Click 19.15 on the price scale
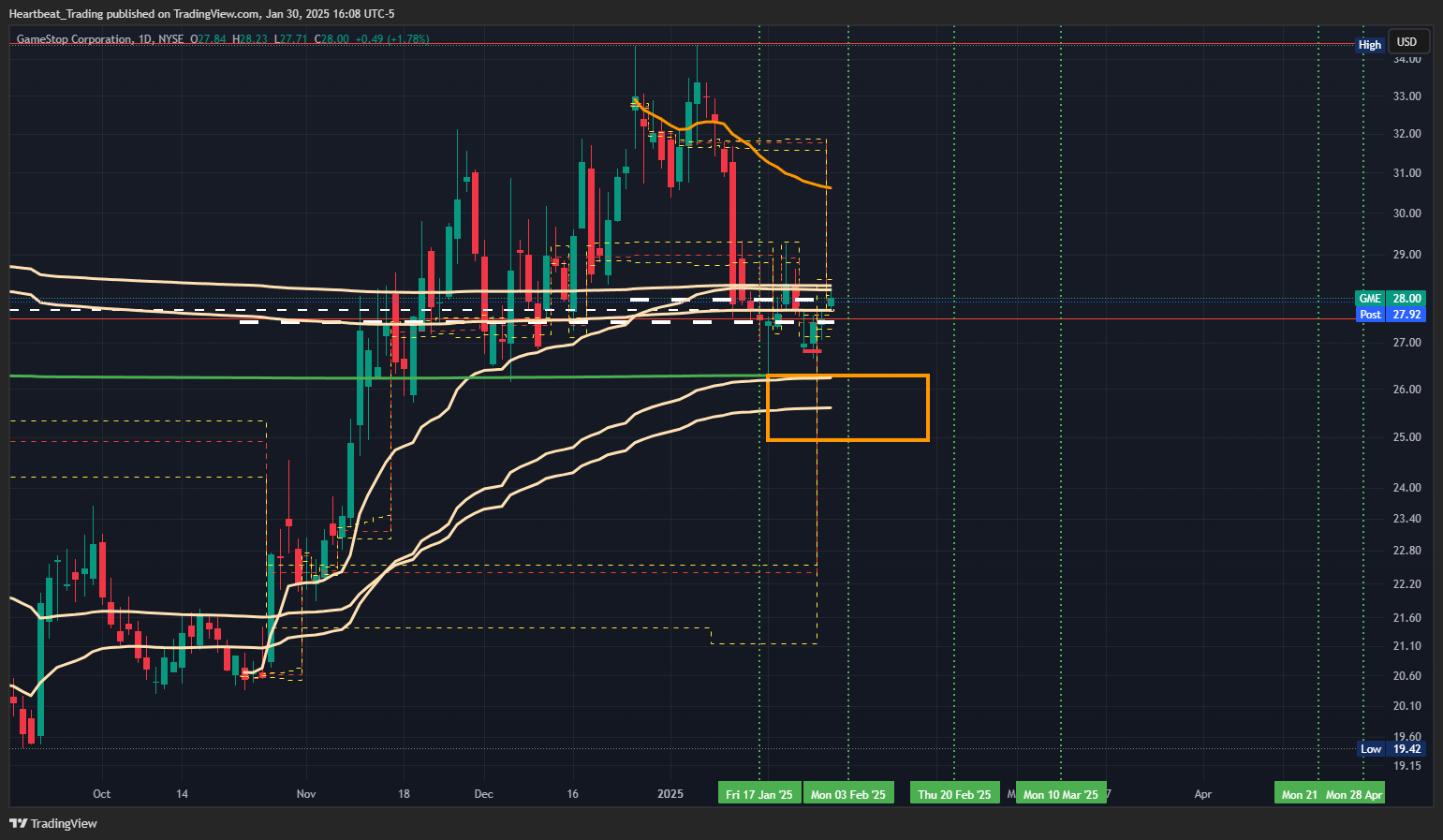This screenshot has width=1443, height=840. (x=1407, y=766)
